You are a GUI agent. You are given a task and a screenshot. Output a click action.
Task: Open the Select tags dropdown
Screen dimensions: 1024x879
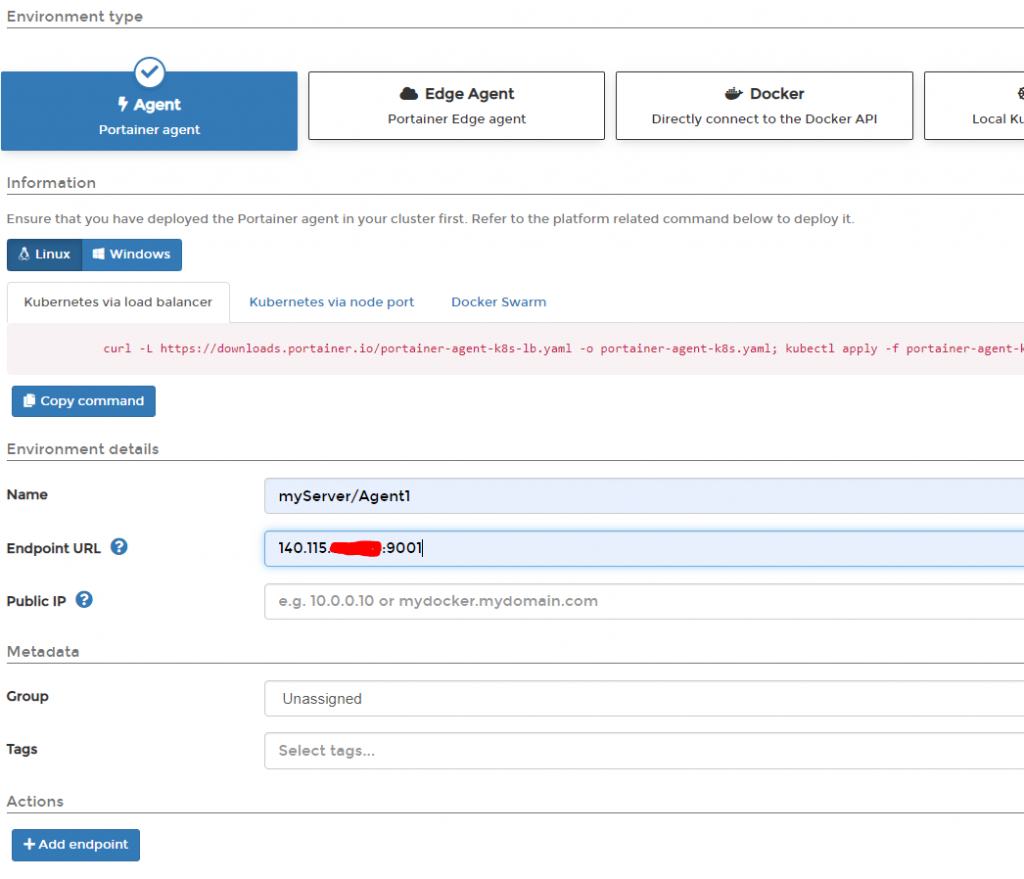pyautogui.click(x=644, y=751)
